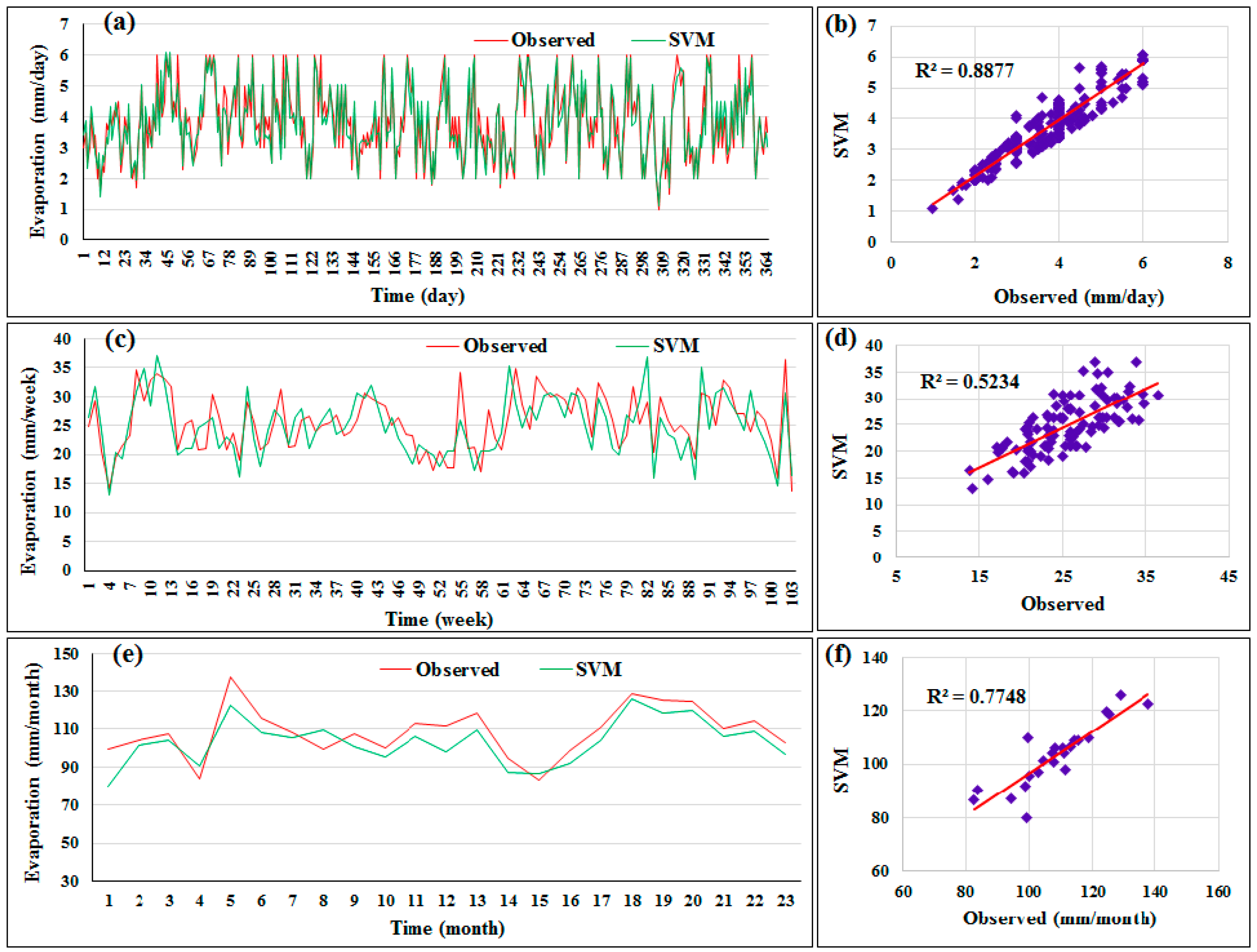Click the R² = 0.8877 label in panel (b)
Image resolution: width=1257 pixels, height=952 pixels.
(964, 70)
